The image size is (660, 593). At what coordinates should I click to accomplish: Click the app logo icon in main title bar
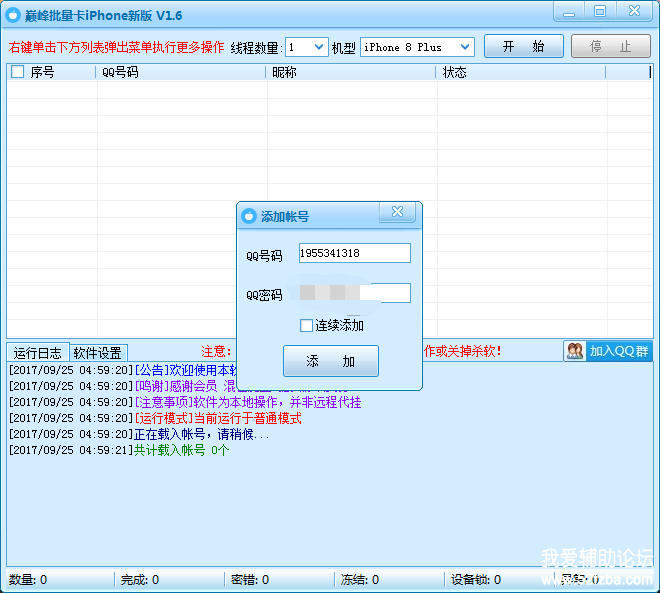(x=13, y=15)
